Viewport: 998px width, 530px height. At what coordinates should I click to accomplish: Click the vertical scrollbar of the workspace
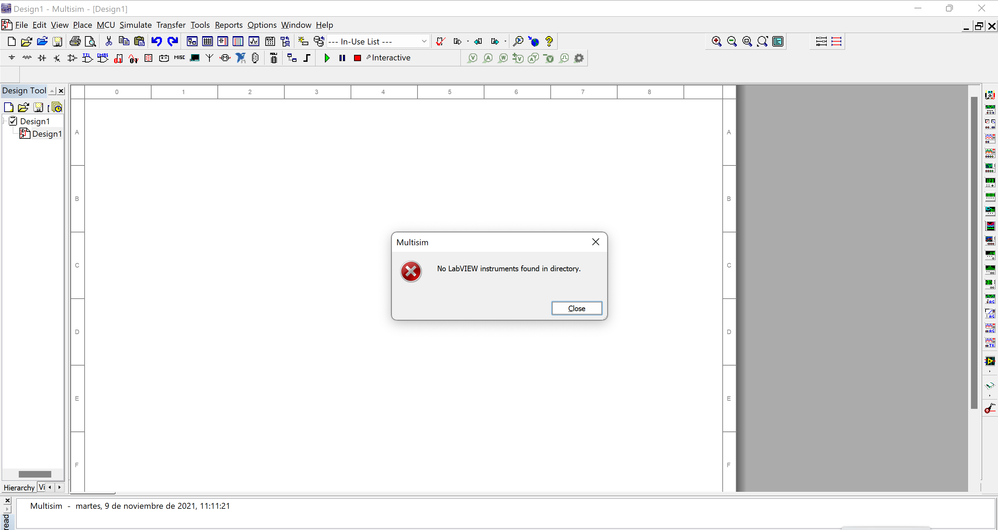tap(973, 253)
